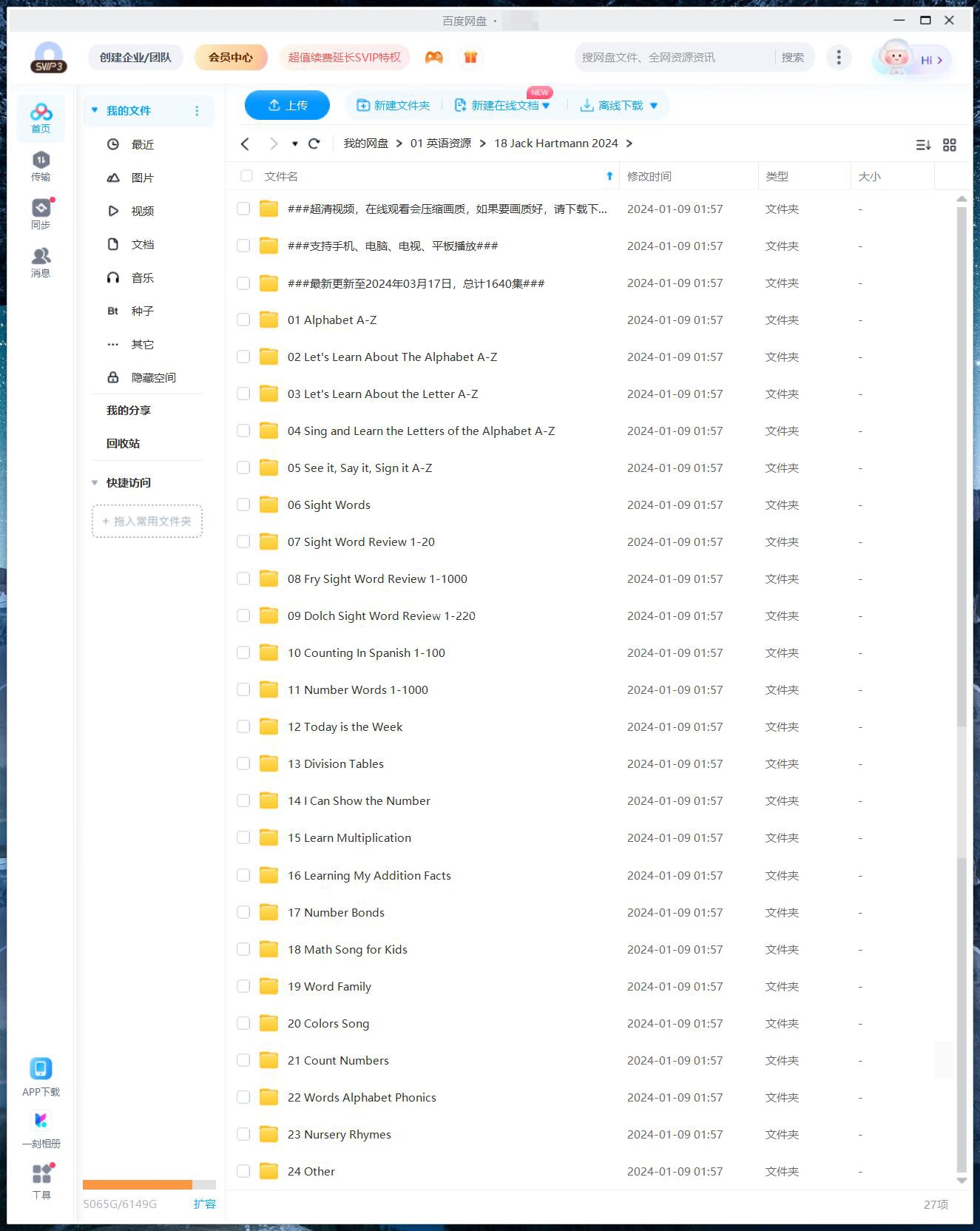Open the 消息 messages sidebar icon
Screen dimensions: 980x1231
pyautogui.click(x=41, y=262)
